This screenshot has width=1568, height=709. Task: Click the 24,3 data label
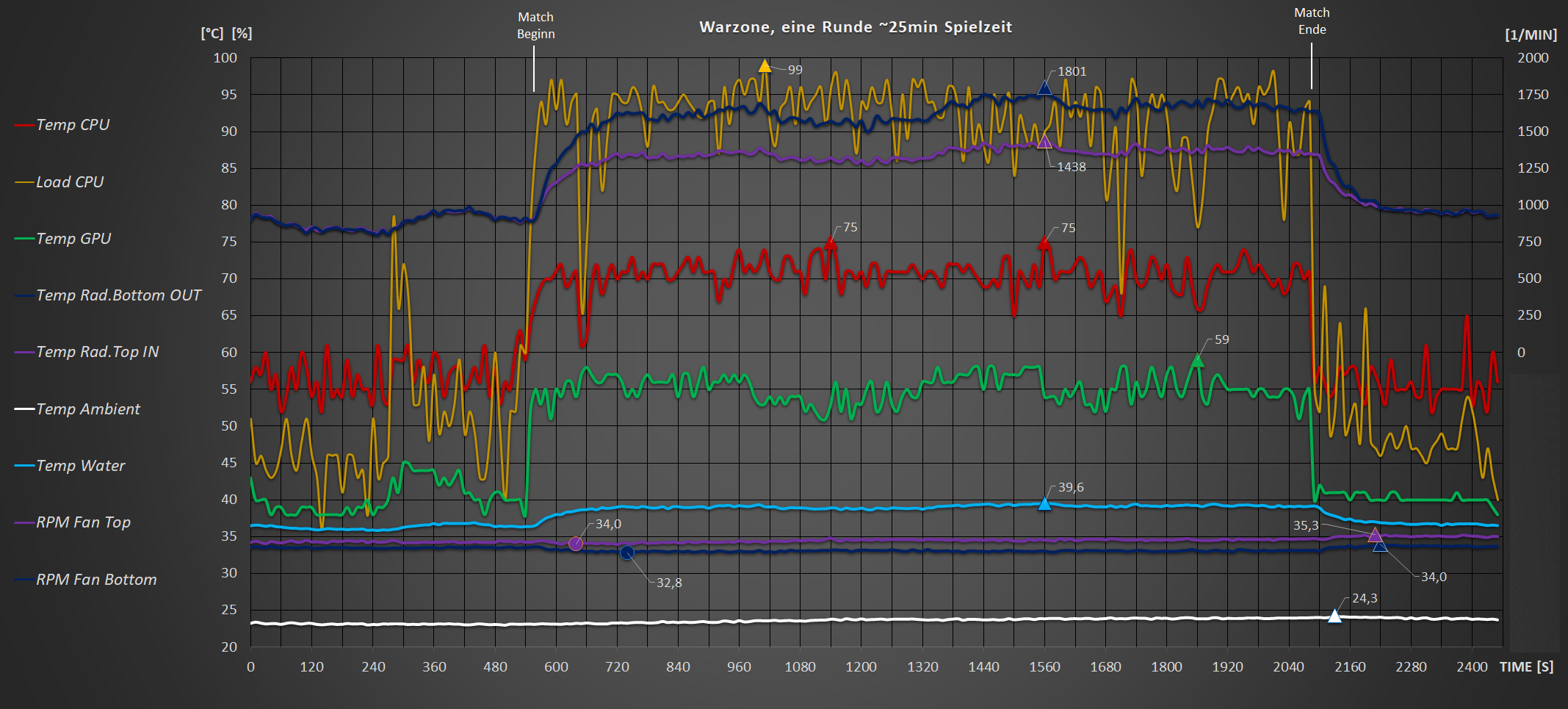[x=1365, y=598]
